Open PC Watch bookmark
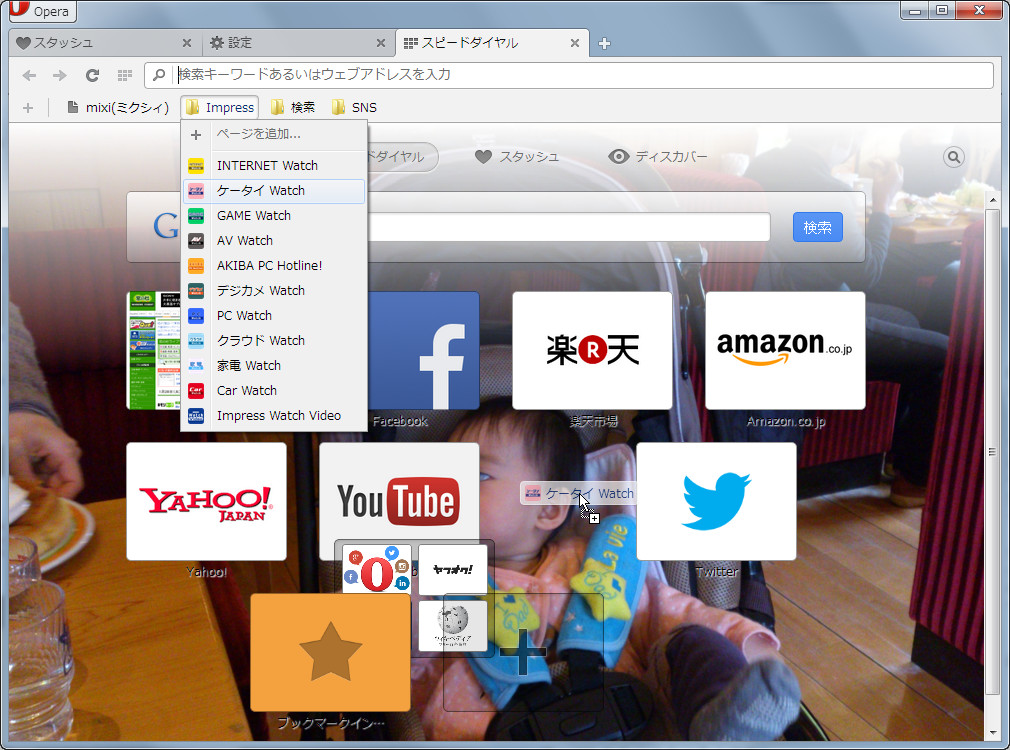Viewport: 1010px width, 750px height. point(274,316)
